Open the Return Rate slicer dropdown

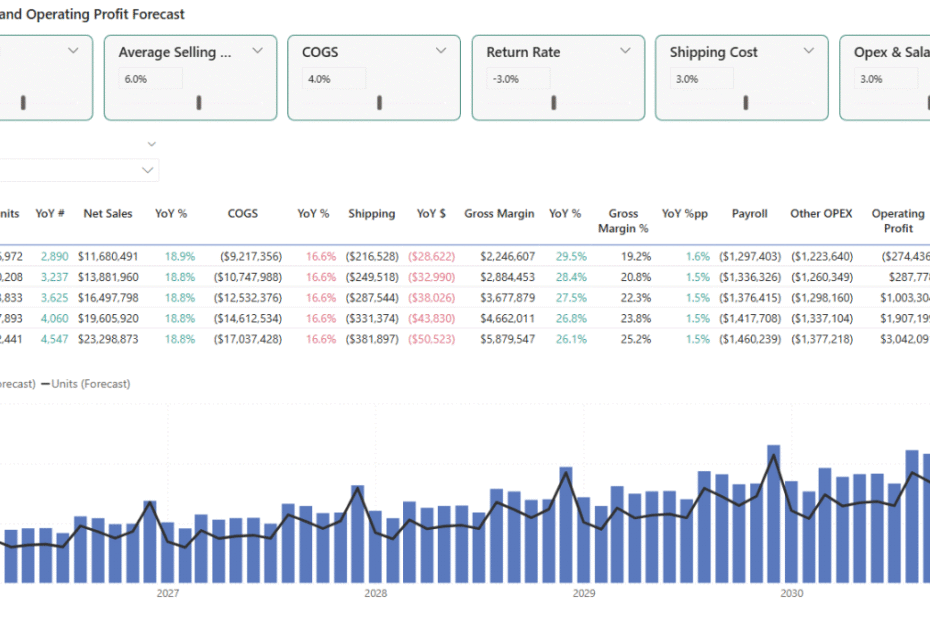(x=625, y=51)
